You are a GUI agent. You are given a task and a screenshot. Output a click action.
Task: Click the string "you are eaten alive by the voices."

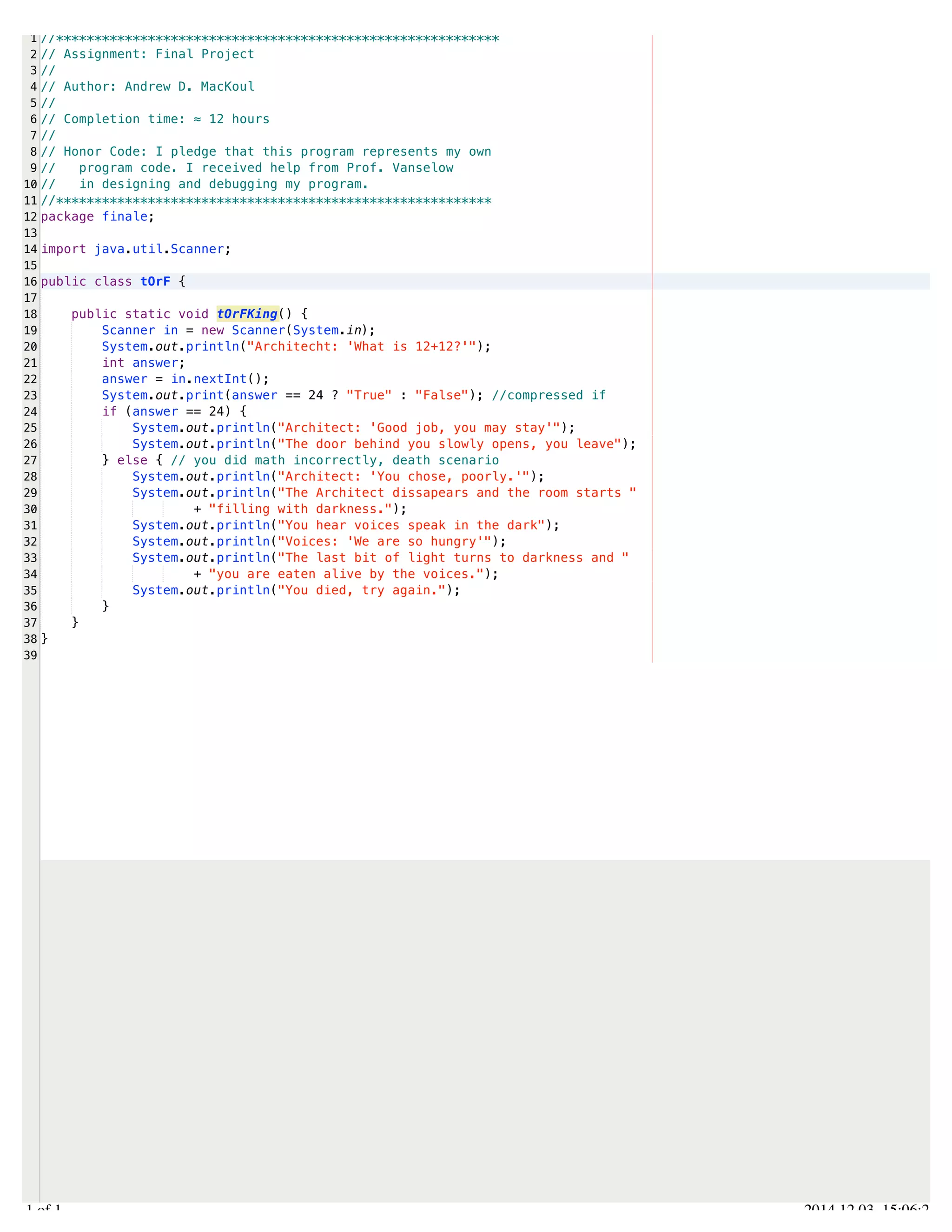[346, 574]
